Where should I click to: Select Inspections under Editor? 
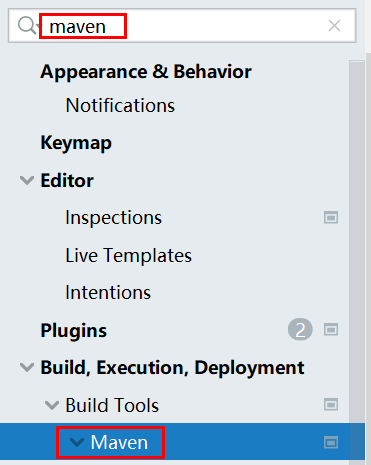coord(113,218)
